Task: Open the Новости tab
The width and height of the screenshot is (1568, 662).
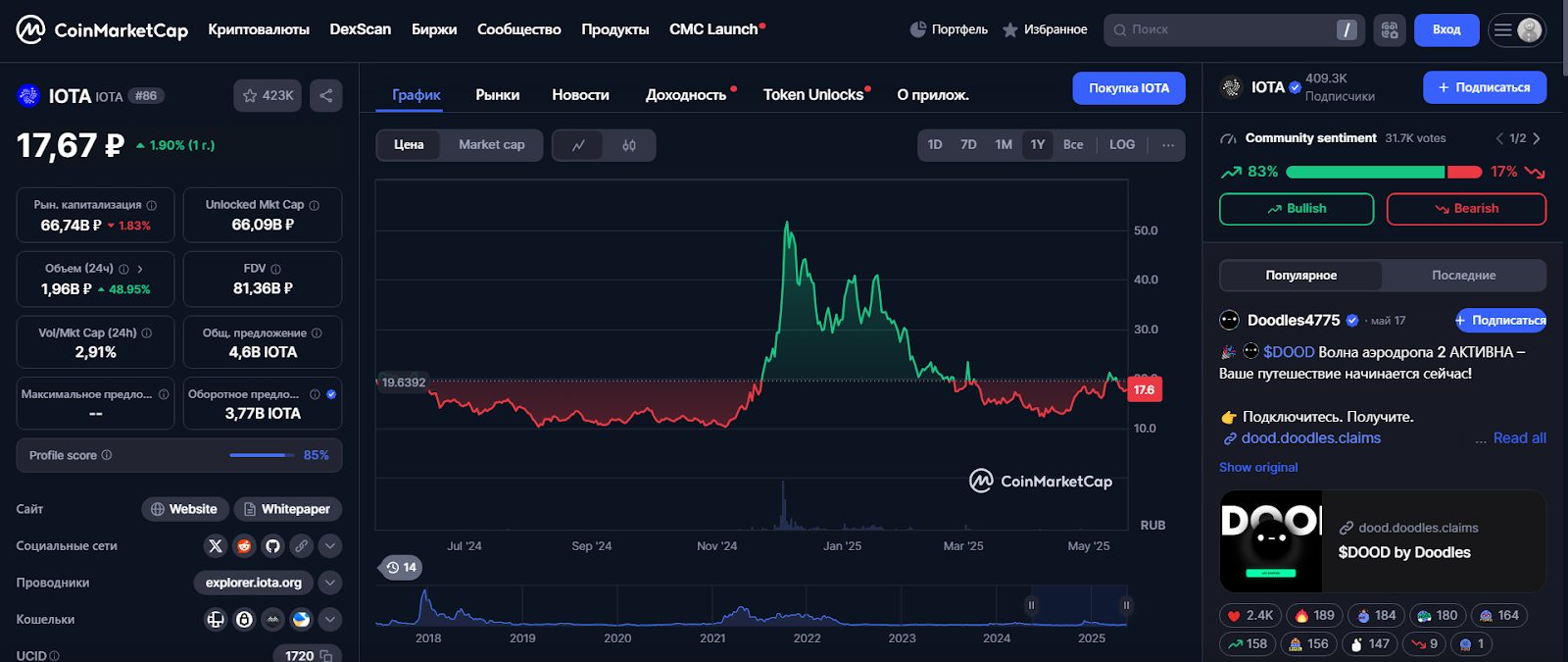Action: [580, 95]
